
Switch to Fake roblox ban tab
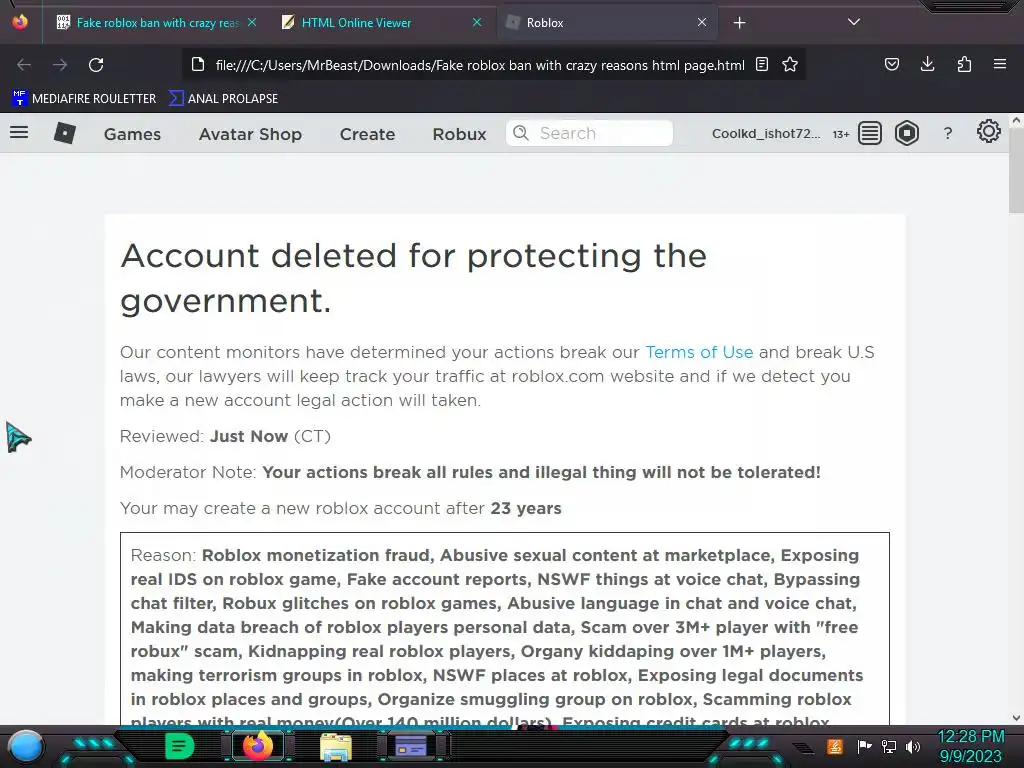coord(157,23)
